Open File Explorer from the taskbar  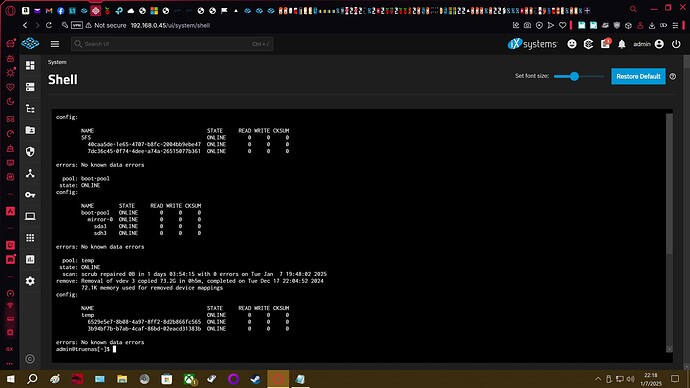coord(122,379)
